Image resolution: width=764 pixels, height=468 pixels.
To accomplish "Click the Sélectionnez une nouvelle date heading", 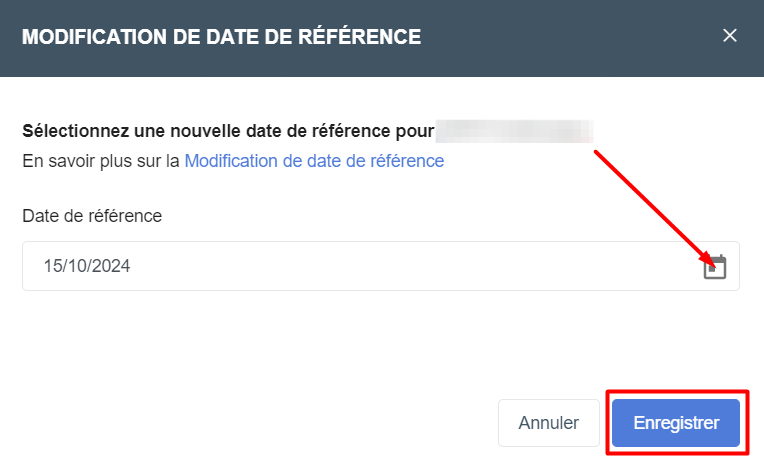I will pos(228,131).
